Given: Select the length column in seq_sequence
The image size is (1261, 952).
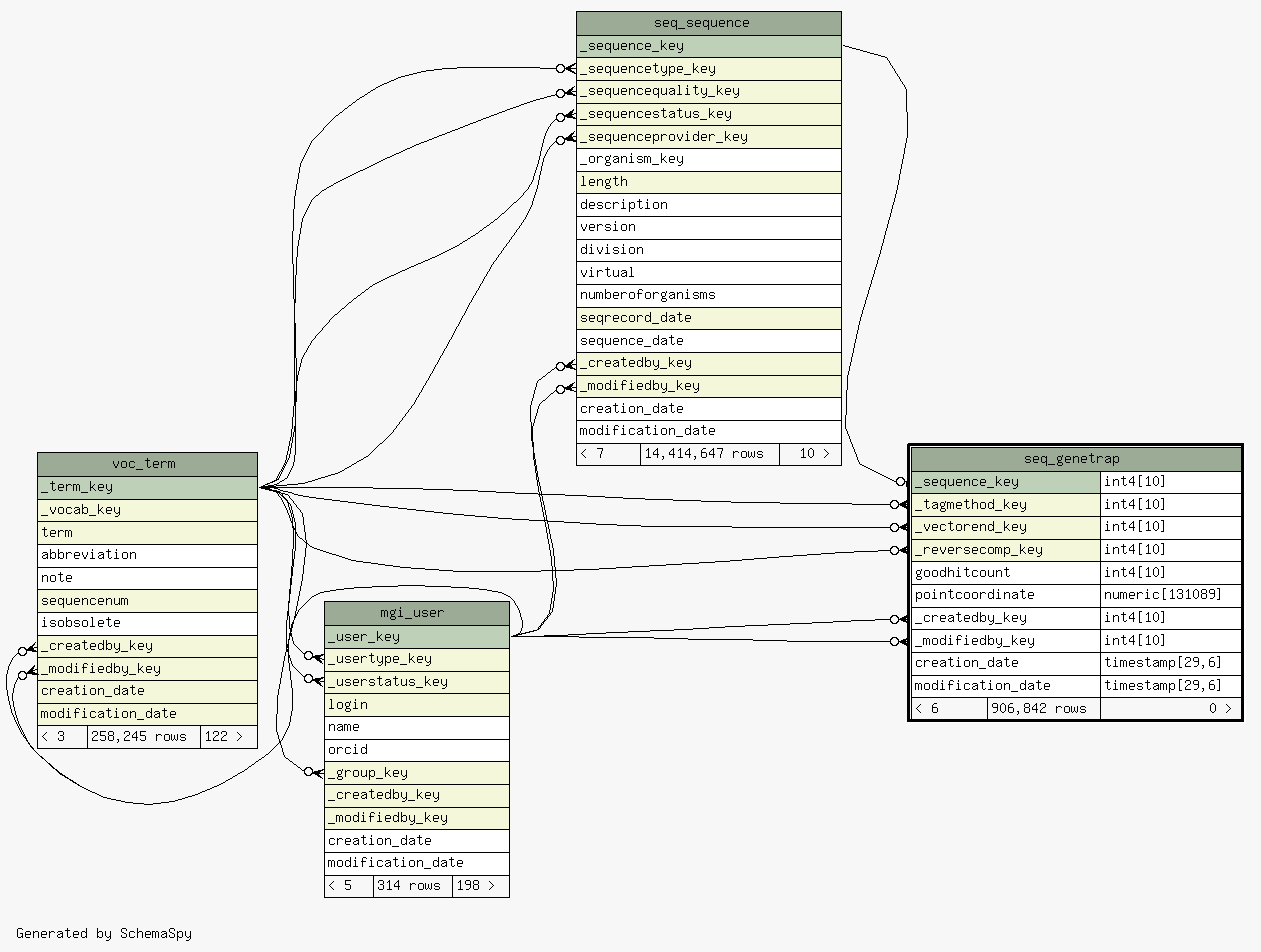Looking at the screenshot, I should click(709, 182).
